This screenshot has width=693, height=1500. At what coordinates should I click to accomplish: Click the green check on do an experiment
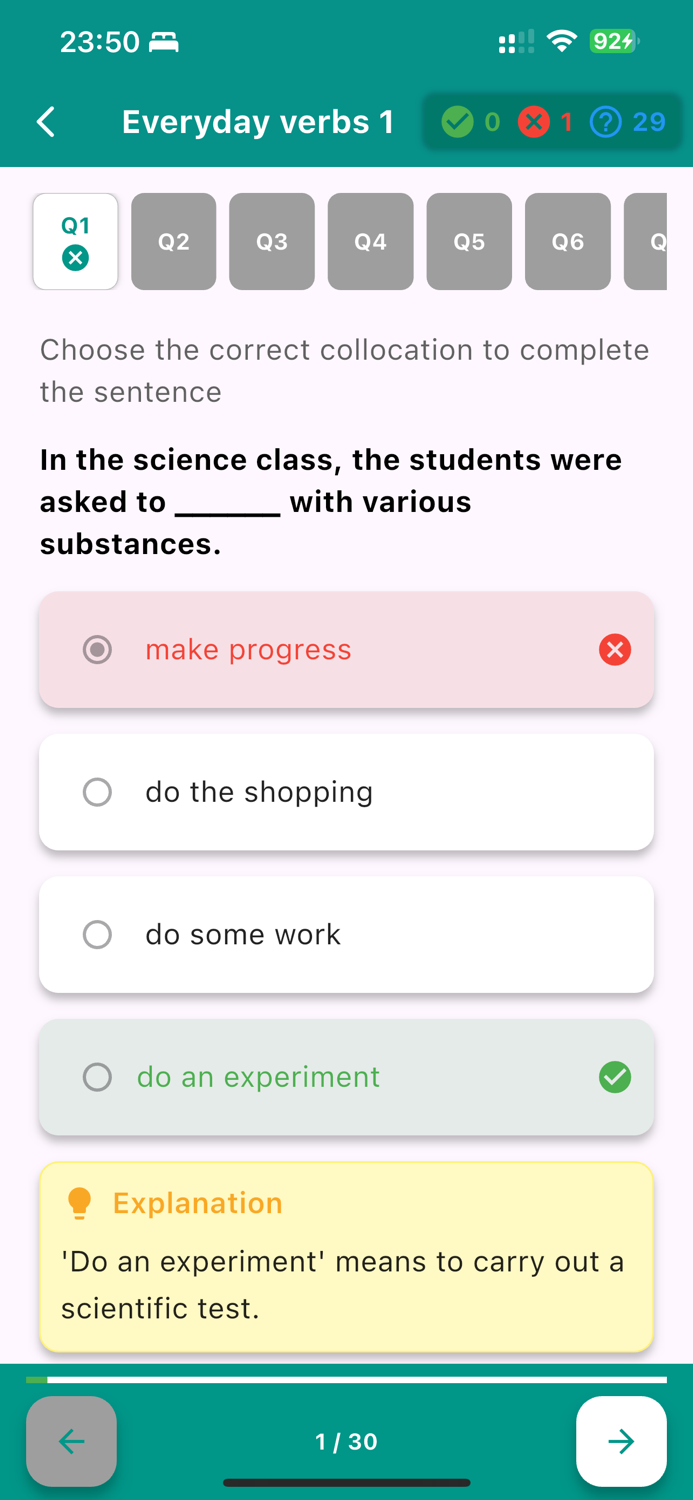pyautogui.click(x=615, y=1077)
